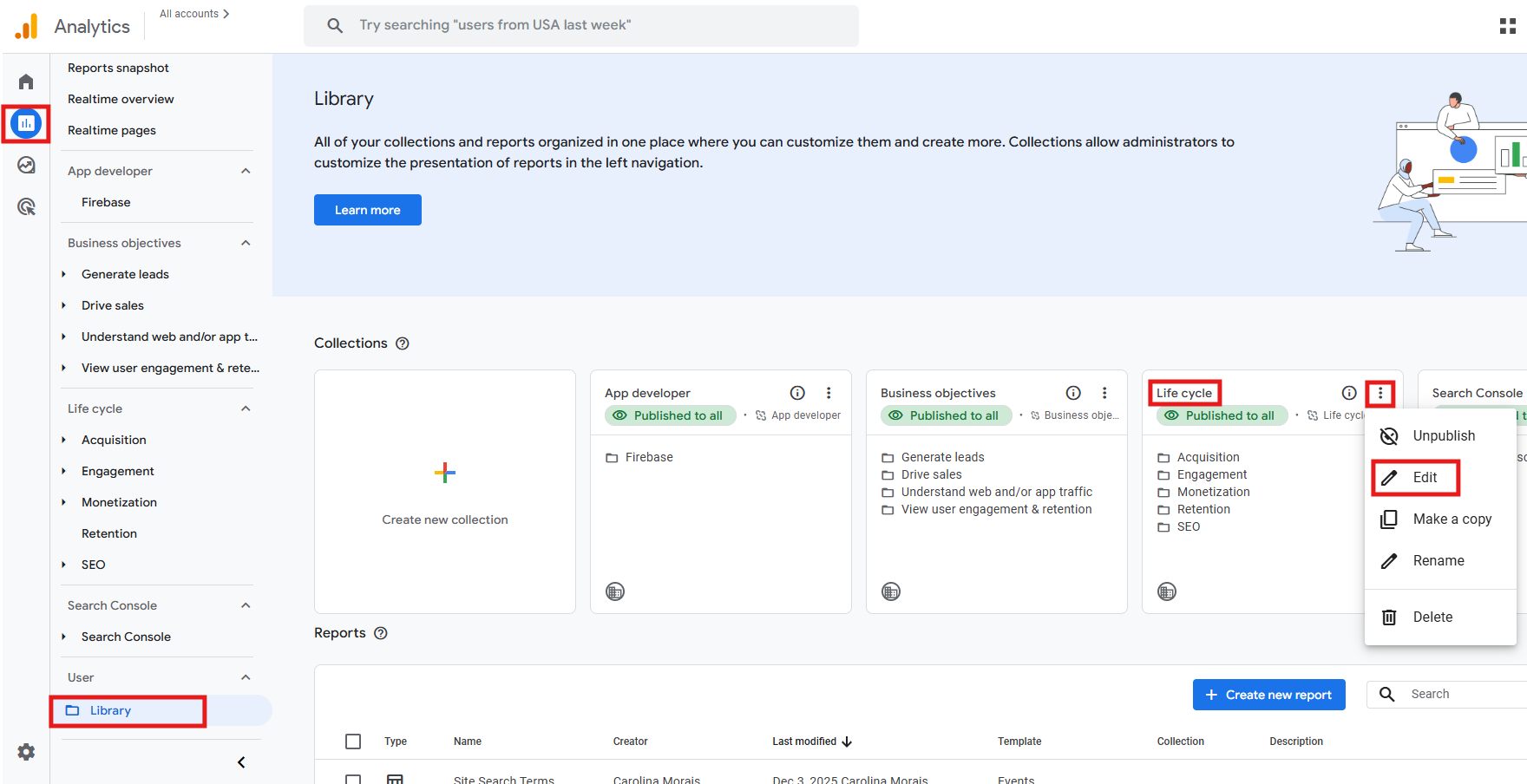Image resolution: width=1527 pixels, height=784 pixels.
Task: Open the Home icon in left rail
Action: [26, 82]
